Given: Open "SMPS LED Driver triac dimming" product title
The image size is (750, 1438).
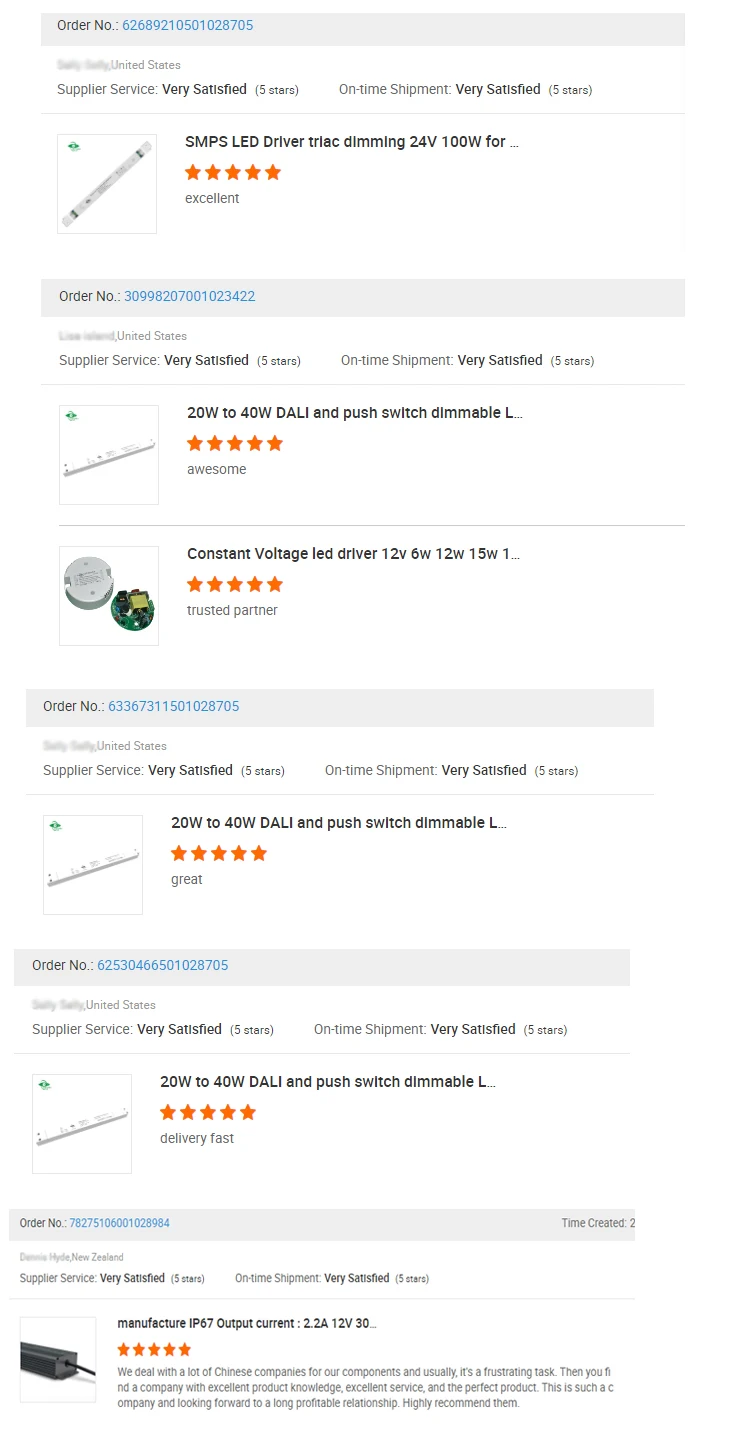Looking at the screenshot, I should [352, 143].
